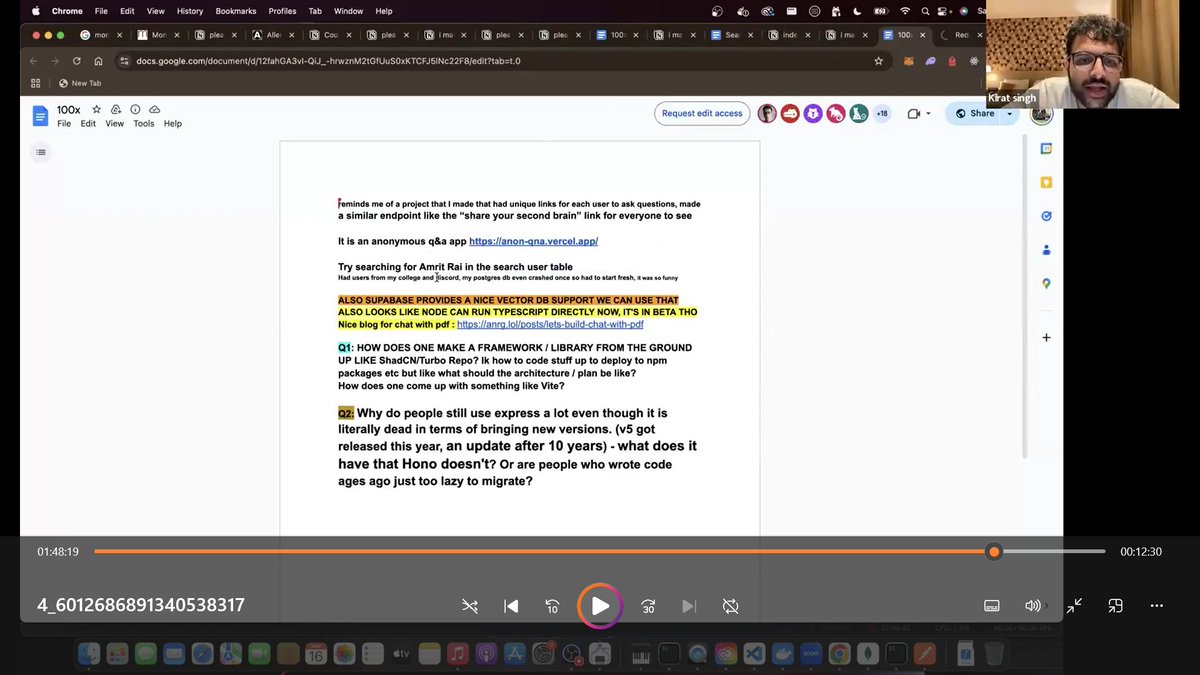Click the move document icon next to the star

click(x=116, y=109)
